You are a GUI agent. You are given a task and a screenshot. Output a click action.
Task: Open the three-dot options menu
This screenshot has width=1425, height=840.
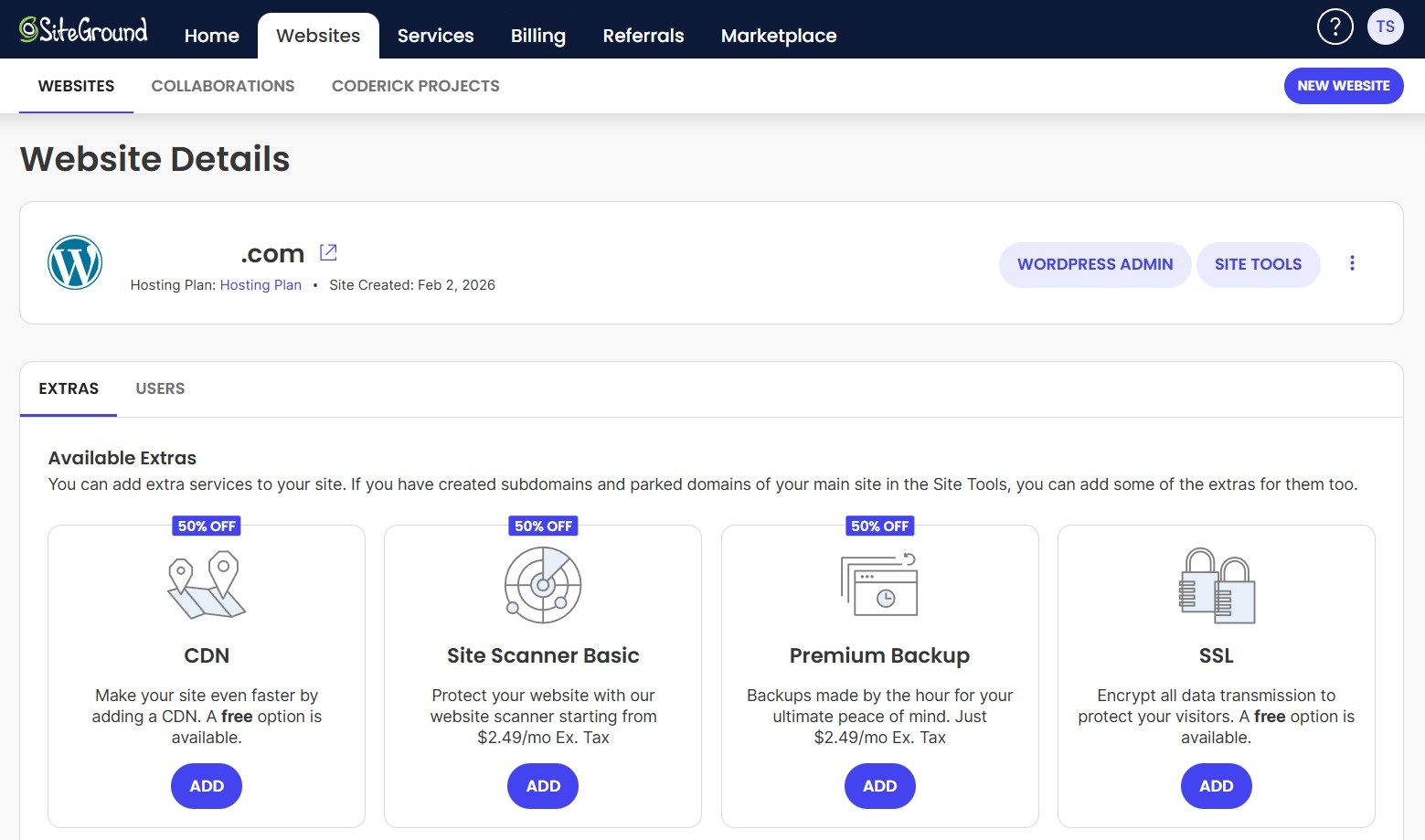(1352, 262)
